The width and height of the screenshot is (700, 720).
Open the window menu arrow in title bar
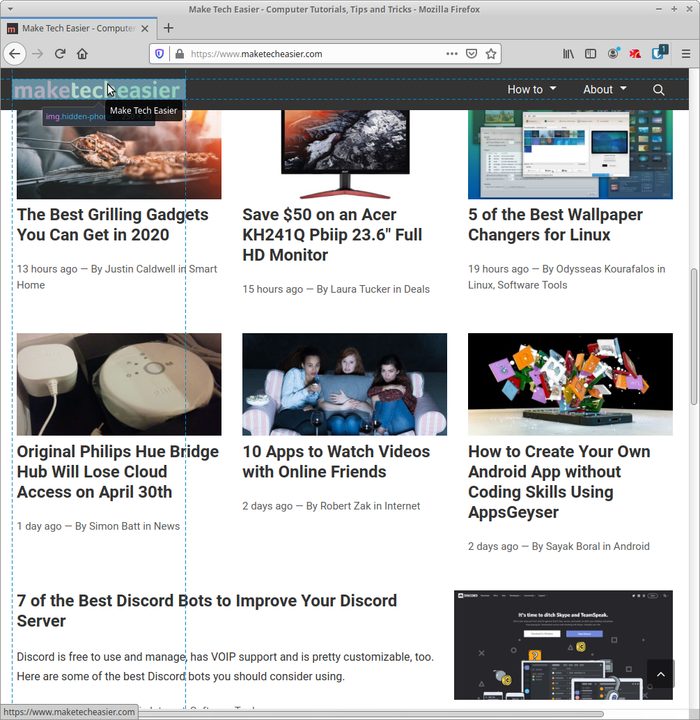click(x=10, y=9)
